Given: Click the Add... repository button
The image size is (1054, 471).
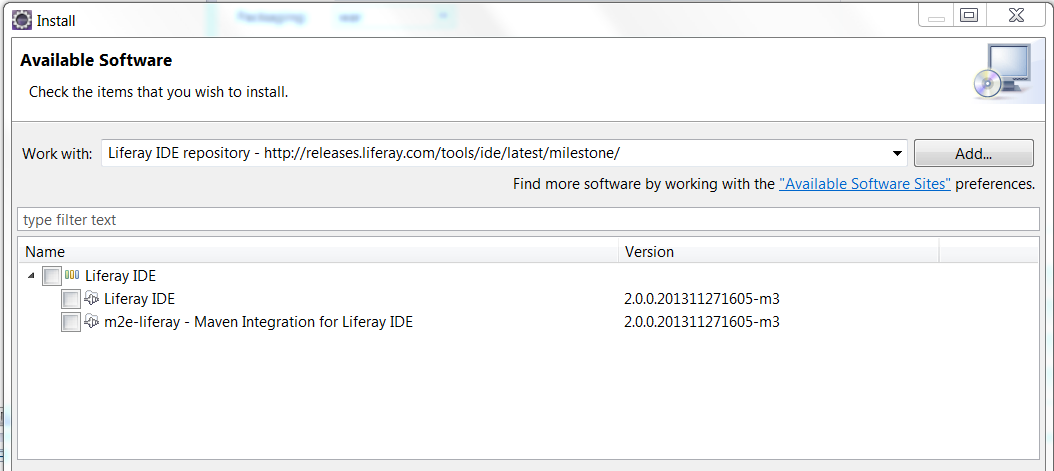Looking at the screenshot, I should pos(973,153).
